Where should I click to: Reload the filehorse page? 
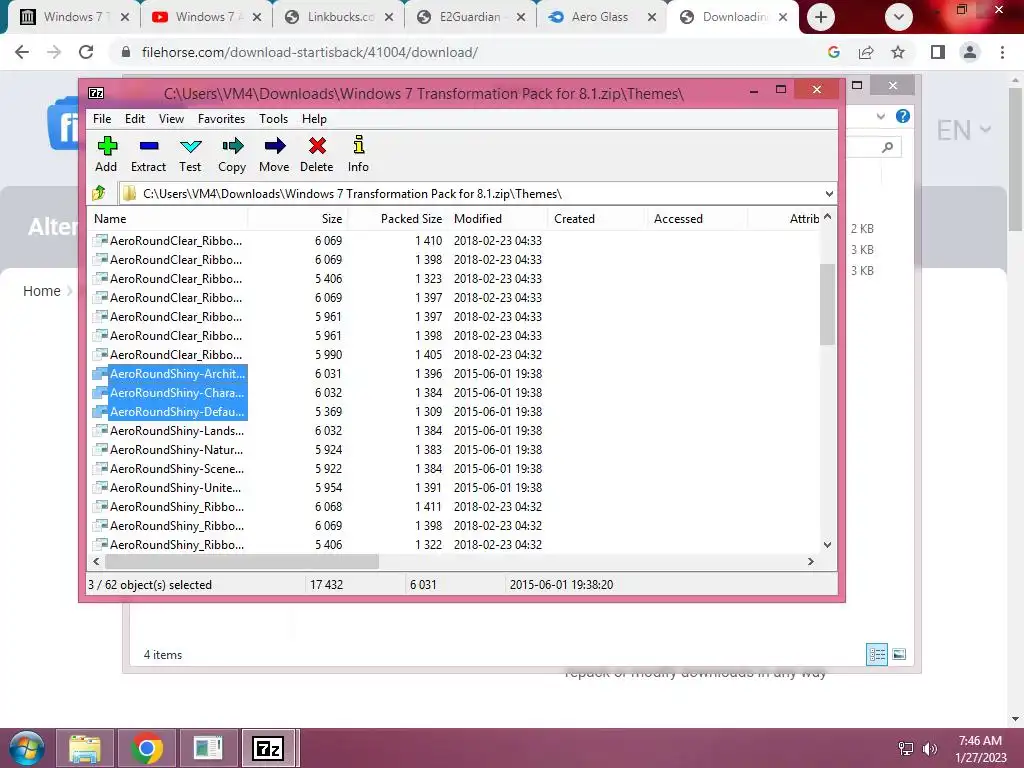tap(86, 52)
